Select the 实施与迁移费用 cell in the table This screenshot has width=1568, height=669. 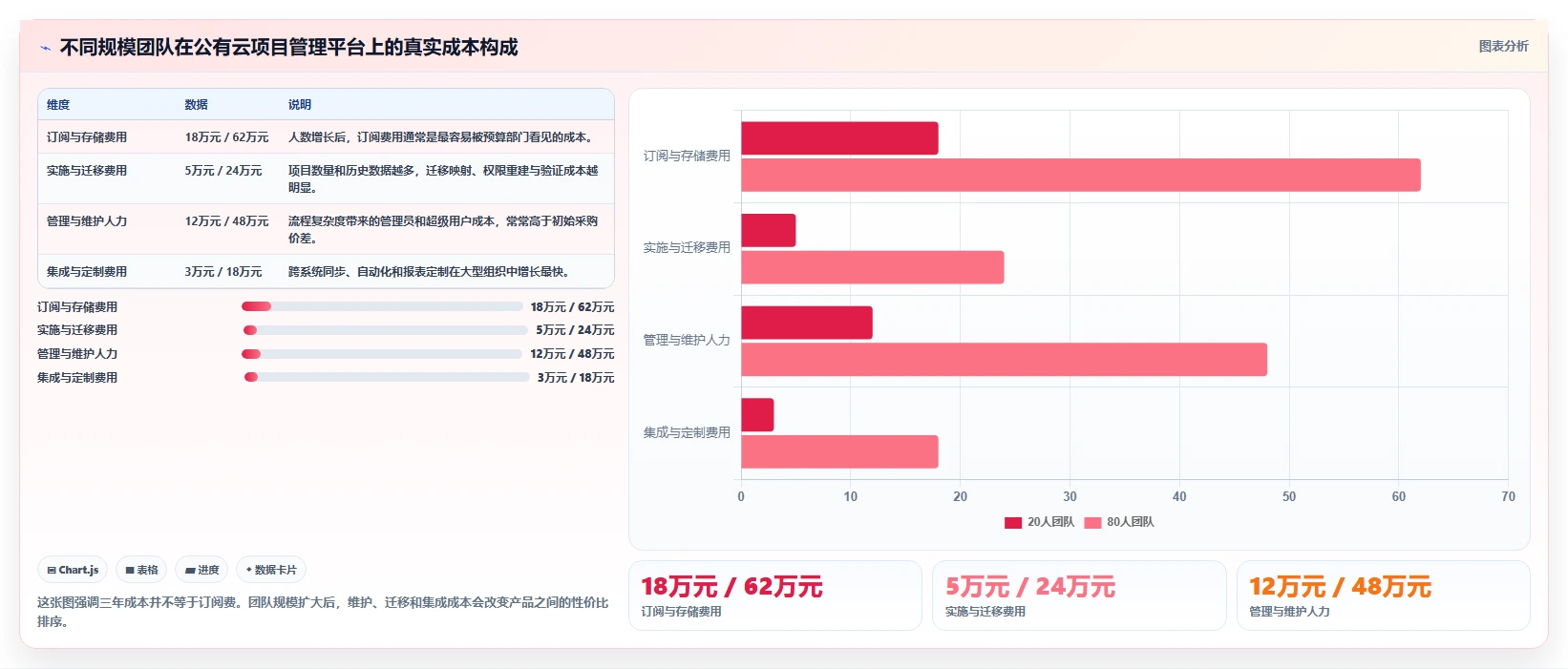click(87, 171)
